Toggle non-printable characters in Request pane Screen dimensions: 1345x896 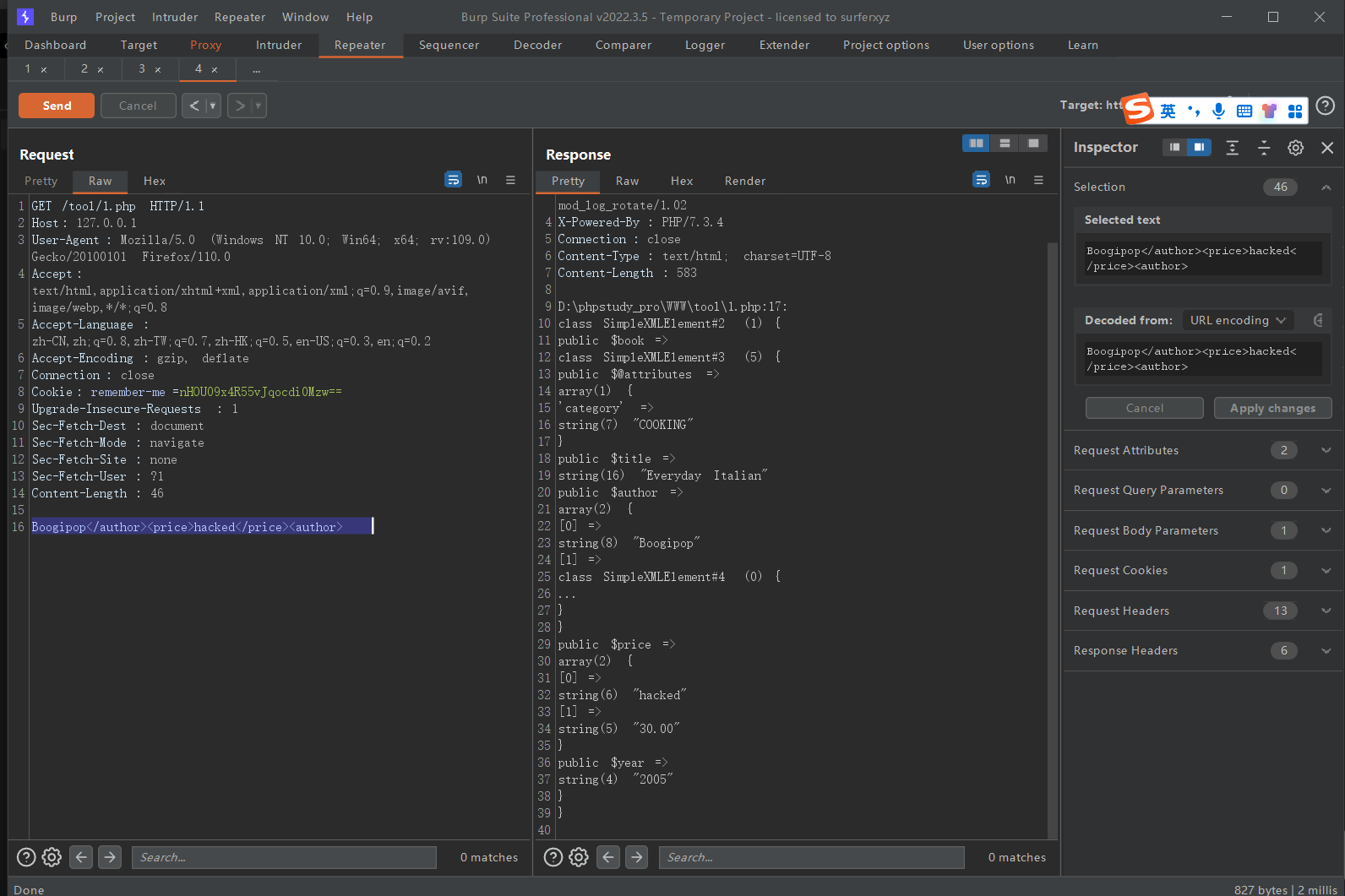pos(482,180)
